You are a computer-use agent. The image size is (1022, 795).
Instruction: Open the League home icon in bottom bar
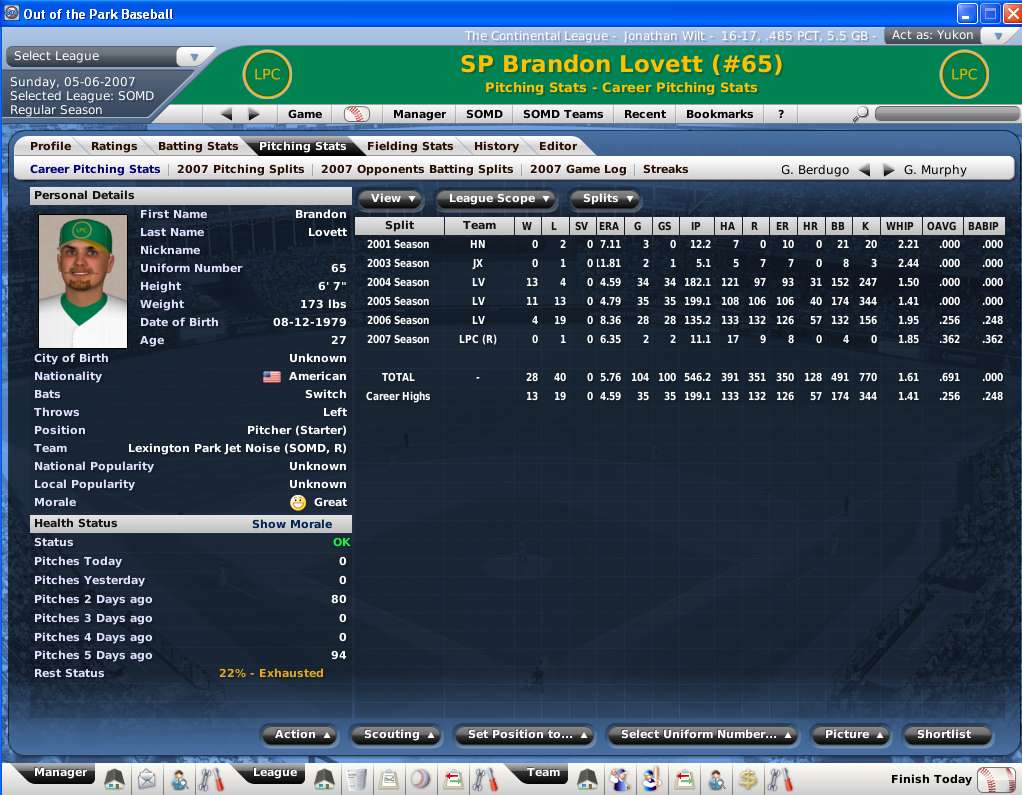(324, 779)
